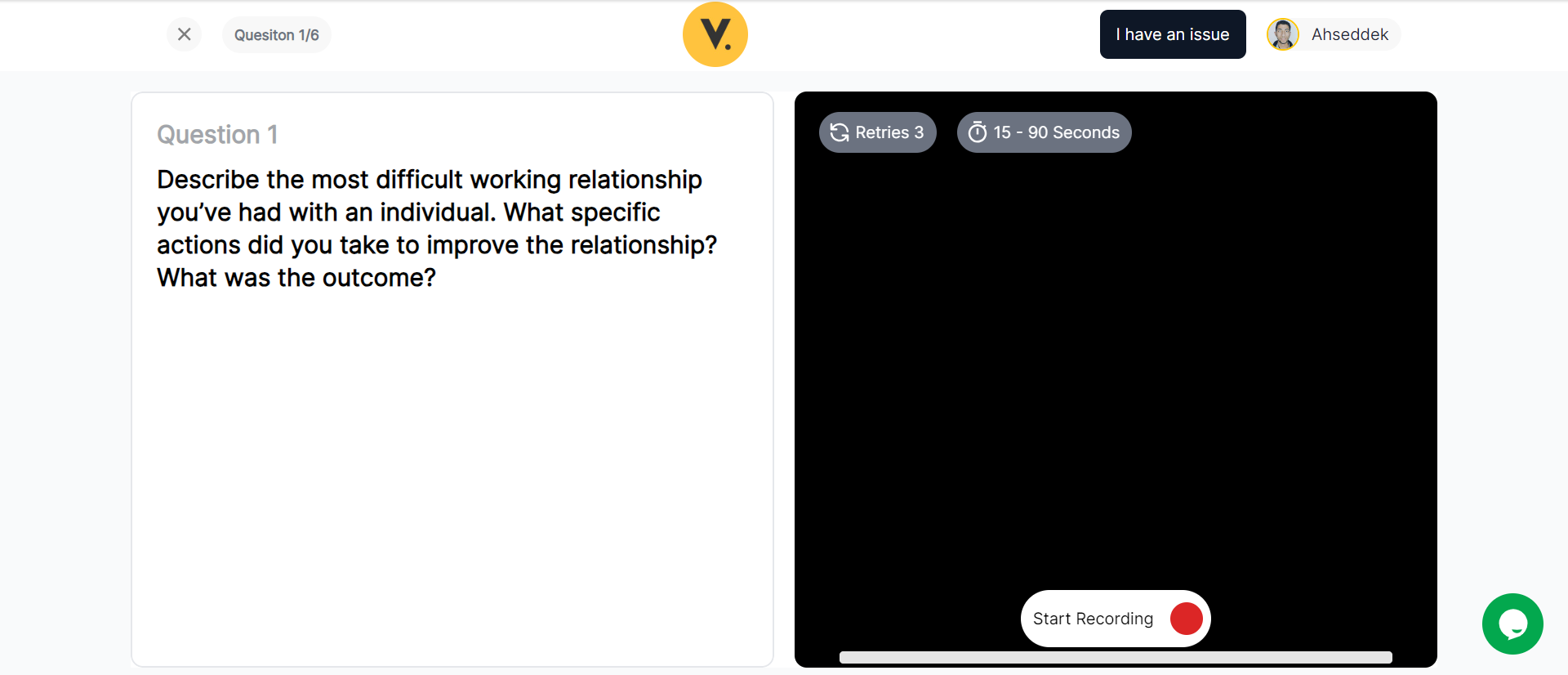Click the What was the outcome? line
The image size is (1568, 675).
[296, 278]
